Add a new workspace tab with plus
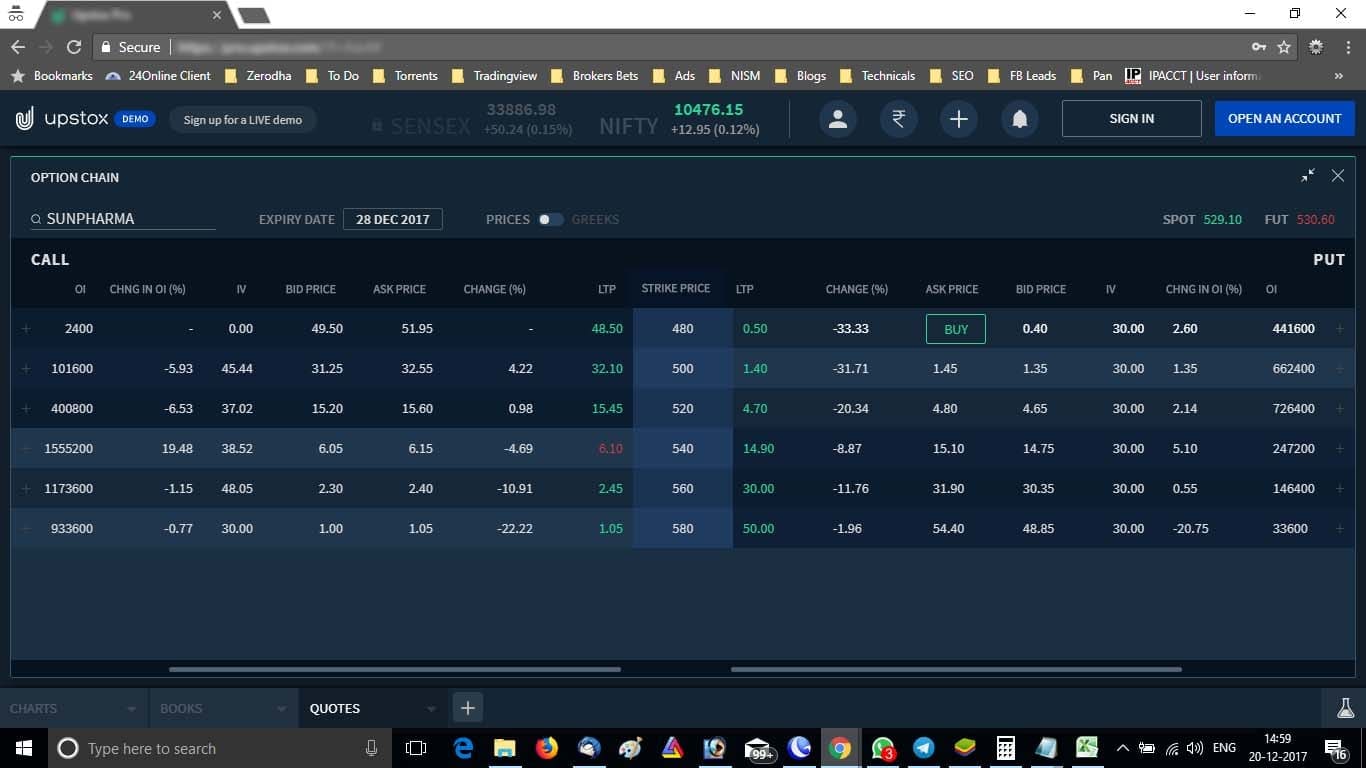 tap(467, 708)
